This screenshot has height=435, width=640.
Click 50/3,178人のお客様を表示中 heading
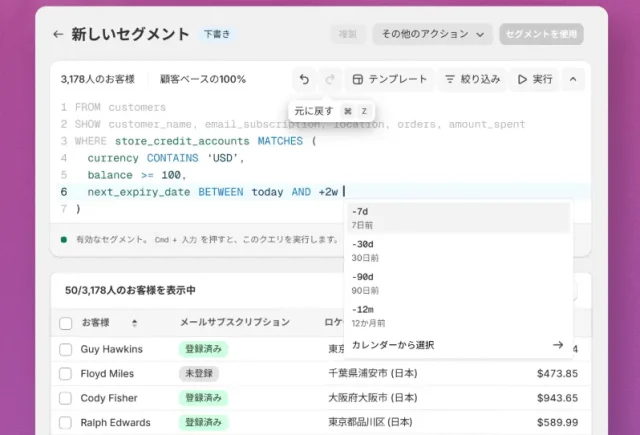coord(130,291)
